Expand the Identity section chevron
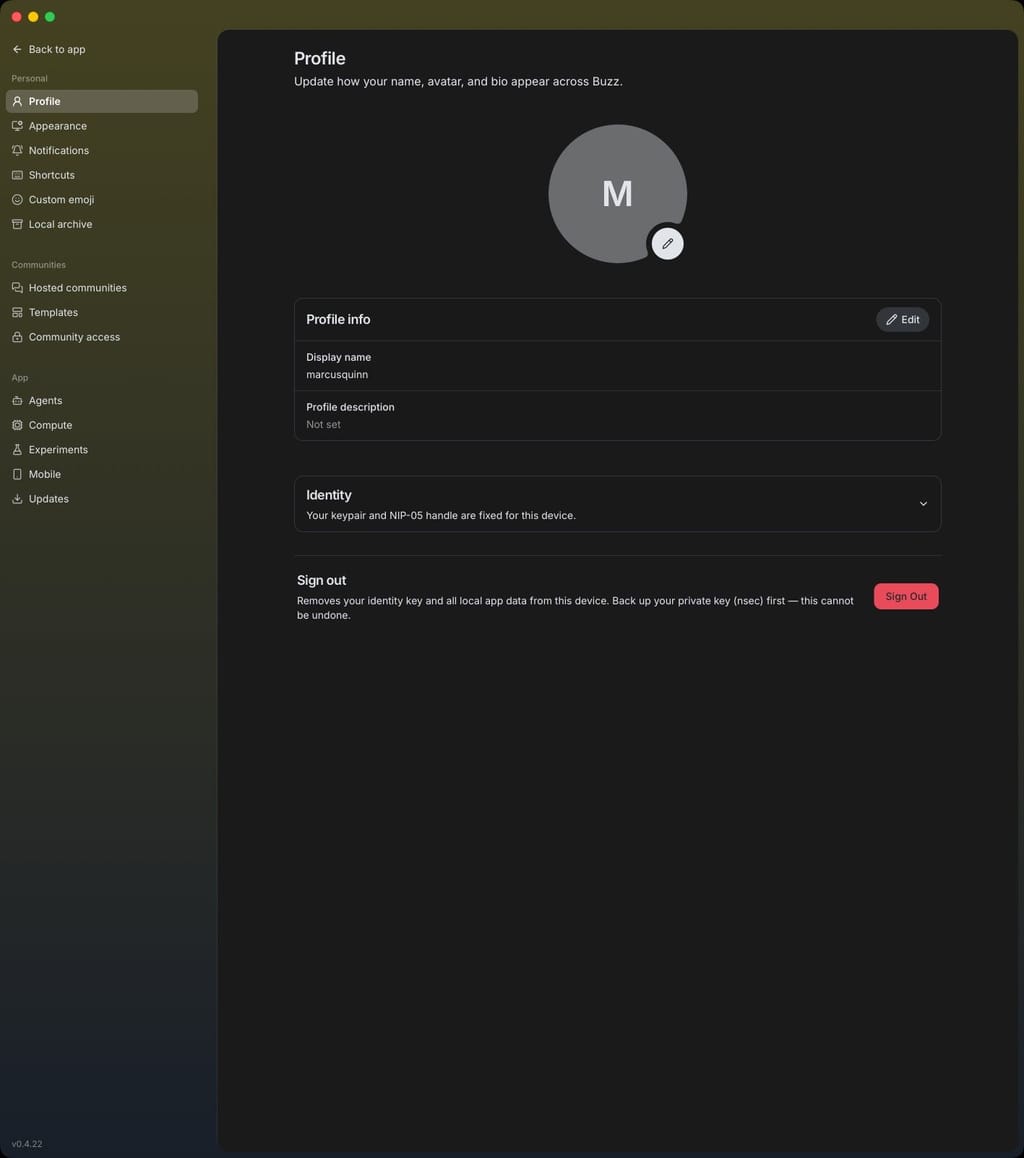Image resolution: width=1024 pixels, height=1158 pixels. [923, 504]
